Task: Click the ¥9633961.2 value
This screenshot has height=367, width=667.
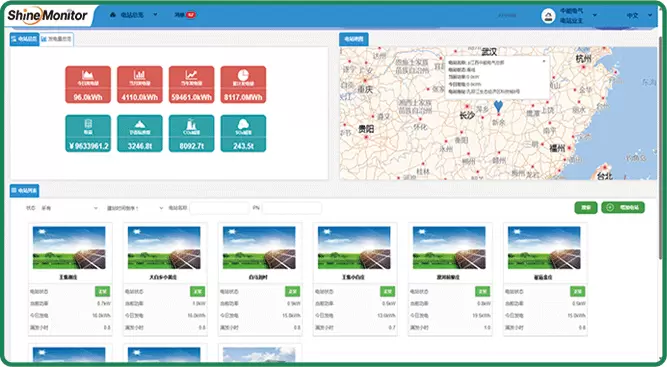Action: (x=88, y=146)
